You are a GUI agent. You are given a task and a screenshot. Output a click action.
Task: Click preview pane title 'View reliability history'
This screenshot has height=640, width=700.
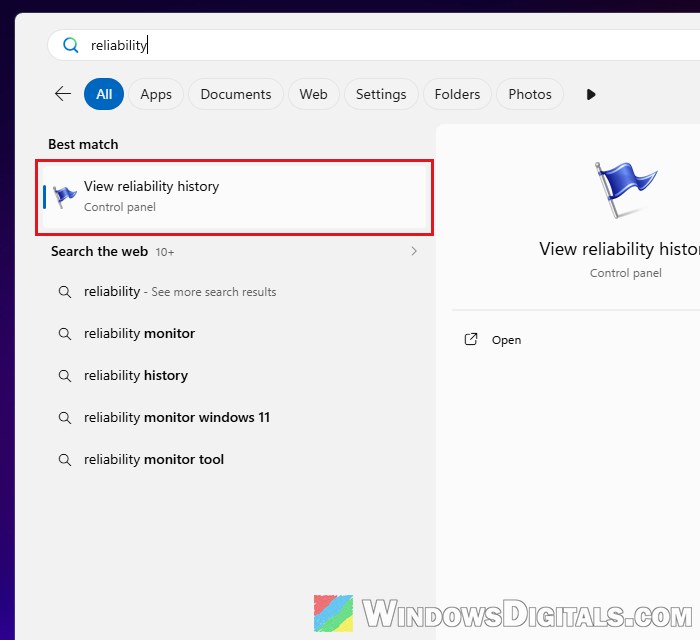[x=619, y=249]
